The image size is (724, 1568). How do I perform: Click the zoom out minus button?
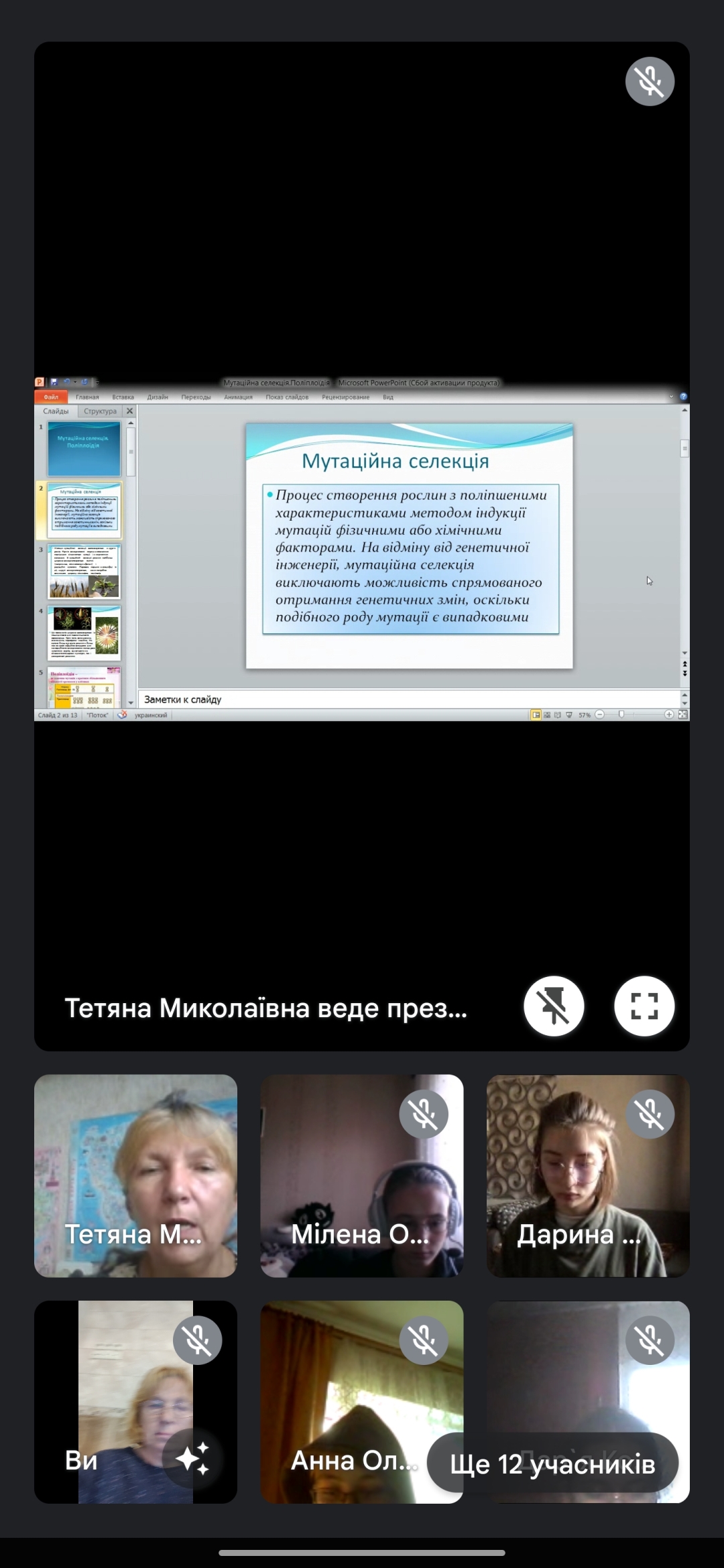600,715
